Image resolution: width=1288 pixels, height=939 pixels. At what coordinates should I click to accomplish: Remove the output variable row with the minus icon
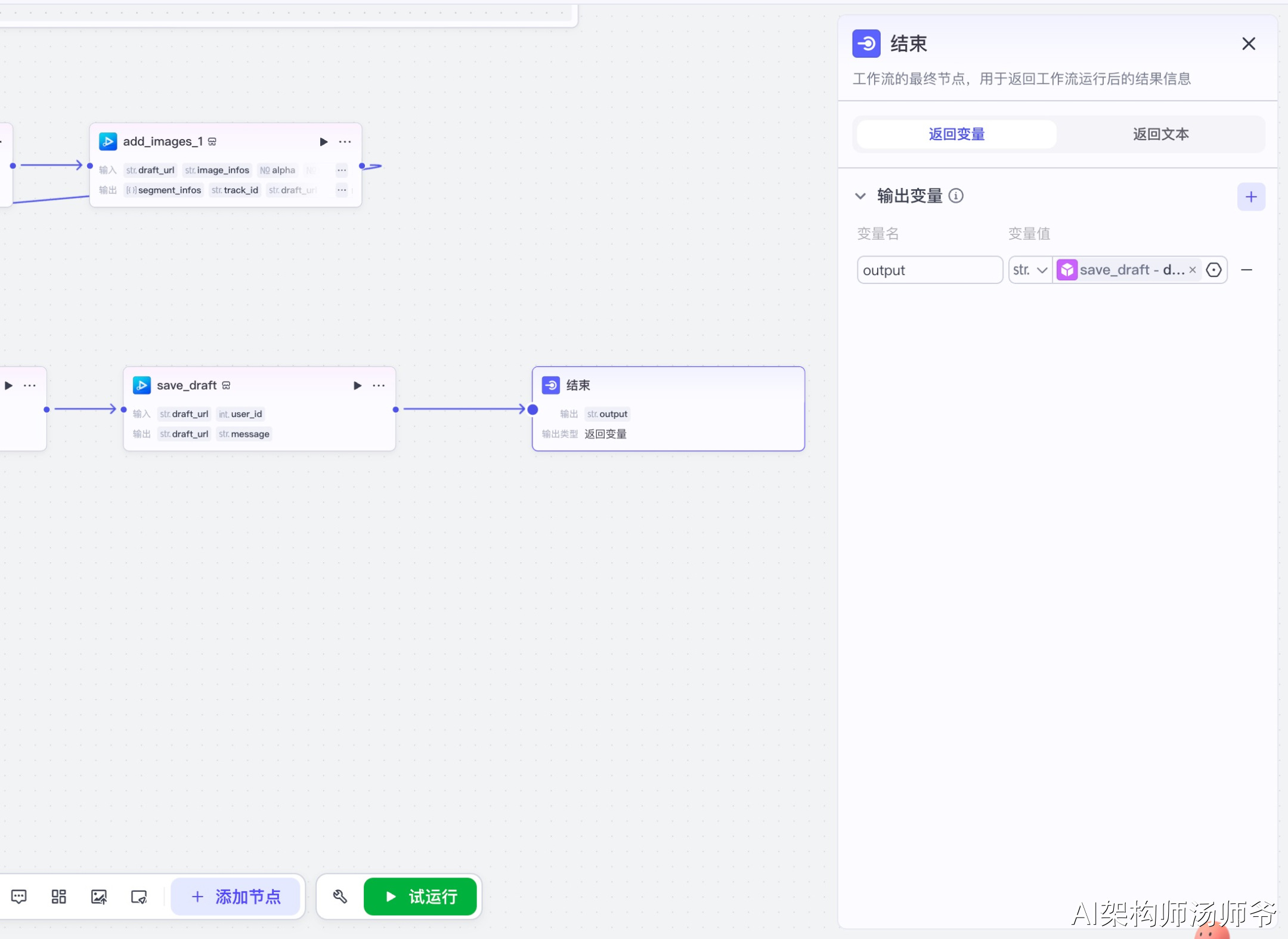(x=1246, y=270)
